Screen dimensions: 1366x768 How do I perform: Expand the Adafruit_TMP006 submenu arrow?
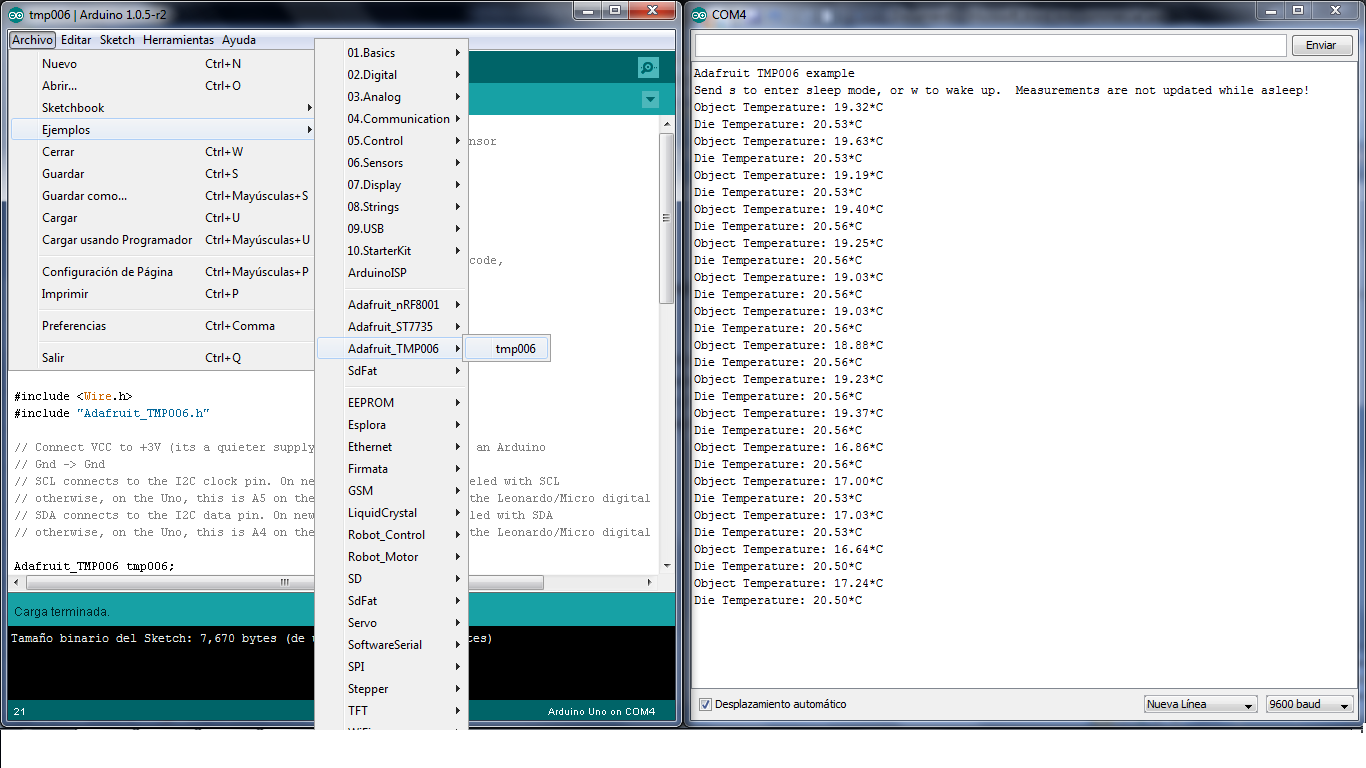460,348
